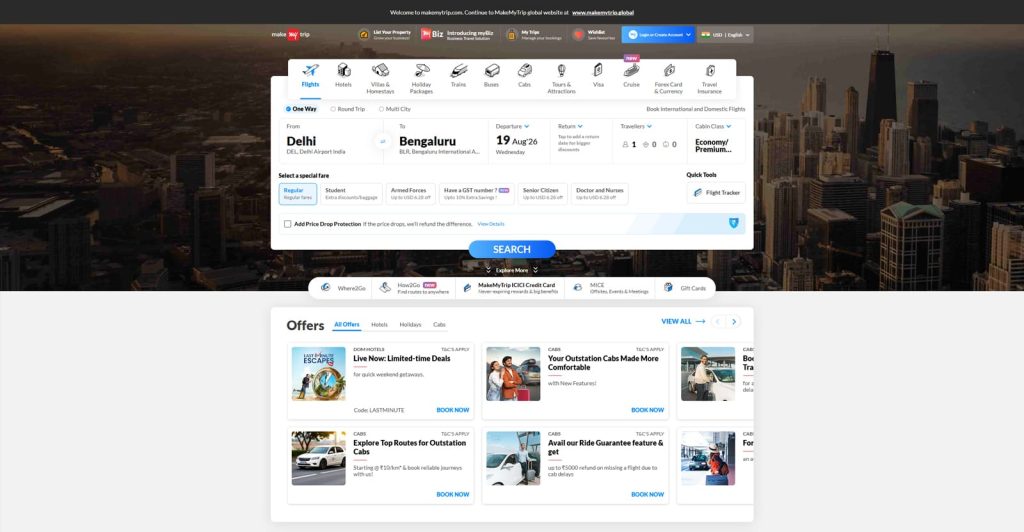This screenshot has width=1024, height=532.
Task: Open View Details for Price Drop Protection
Action: coord(491,224)
